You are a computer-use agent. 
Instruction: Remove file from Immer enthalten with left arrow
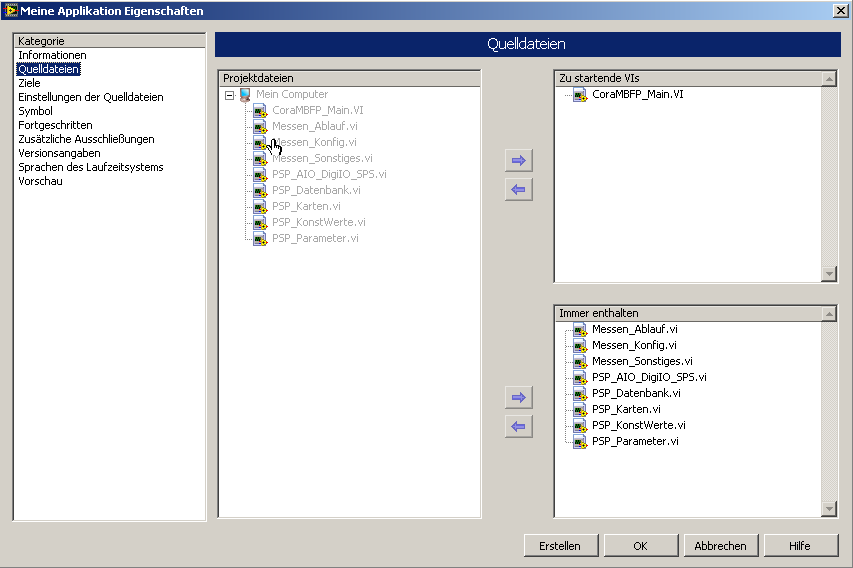[x=518, y=427]
